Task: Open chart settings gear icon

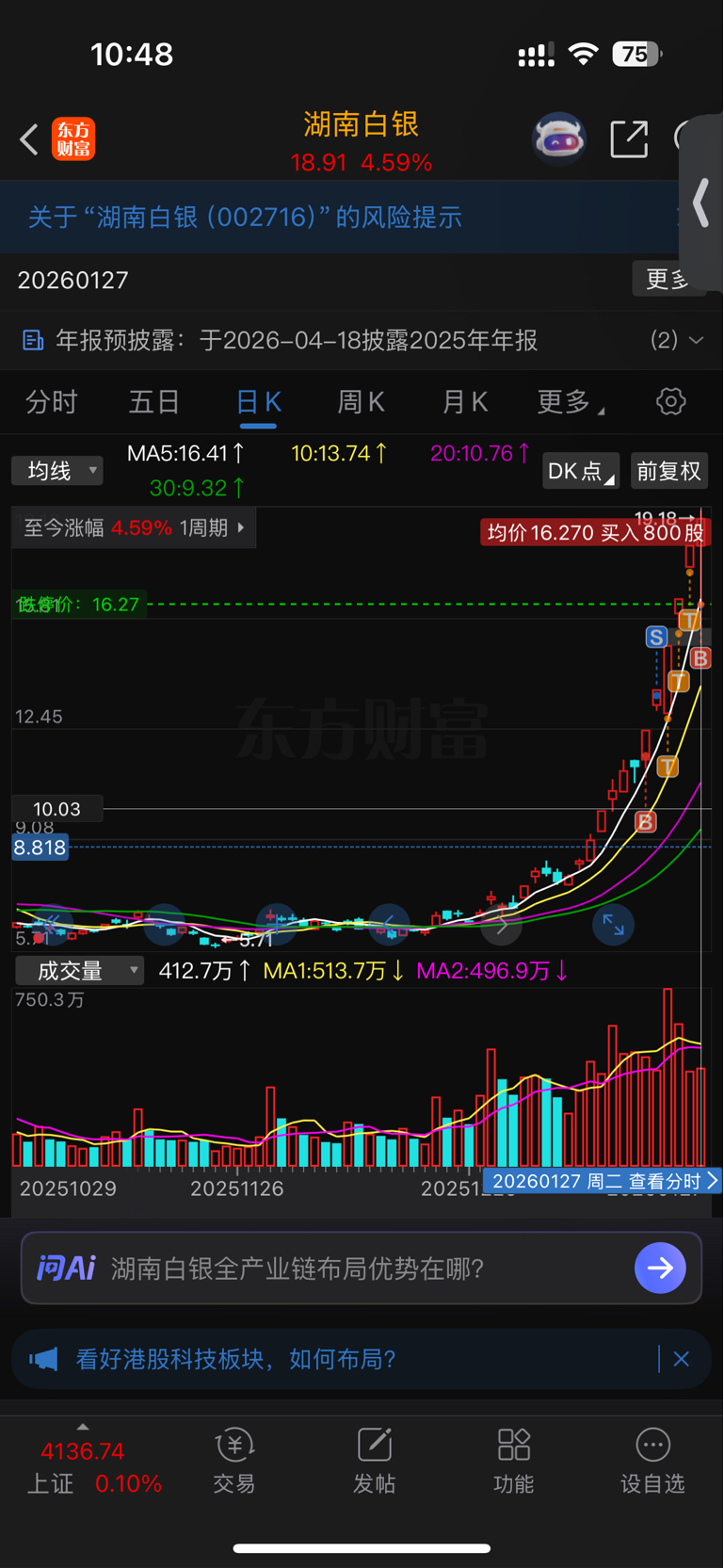Action: (670, 402)
